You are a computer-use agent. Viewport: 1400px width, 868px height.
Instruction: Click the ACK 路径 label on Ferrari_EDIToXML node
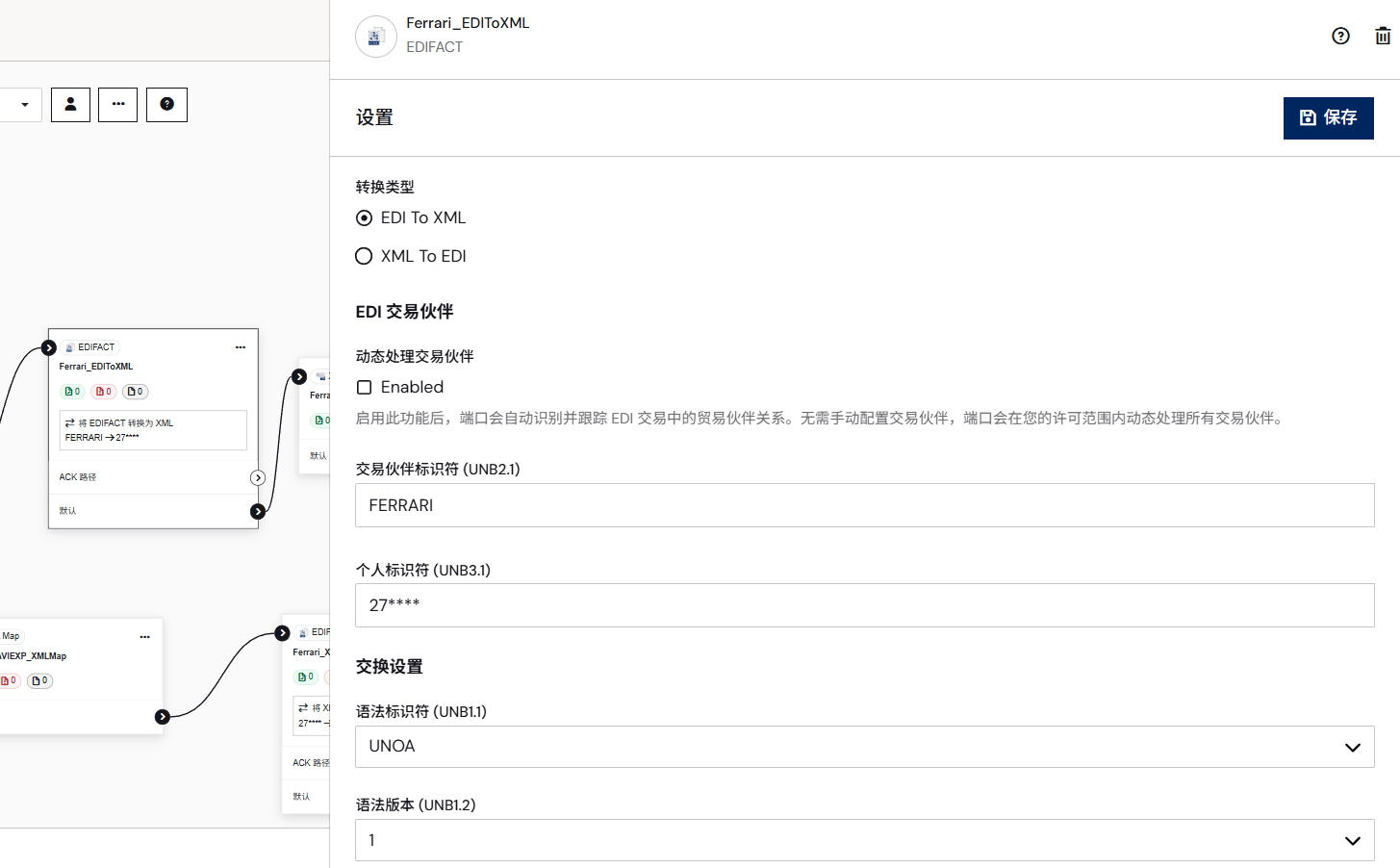pyautogui.click(x=78, y=477)
